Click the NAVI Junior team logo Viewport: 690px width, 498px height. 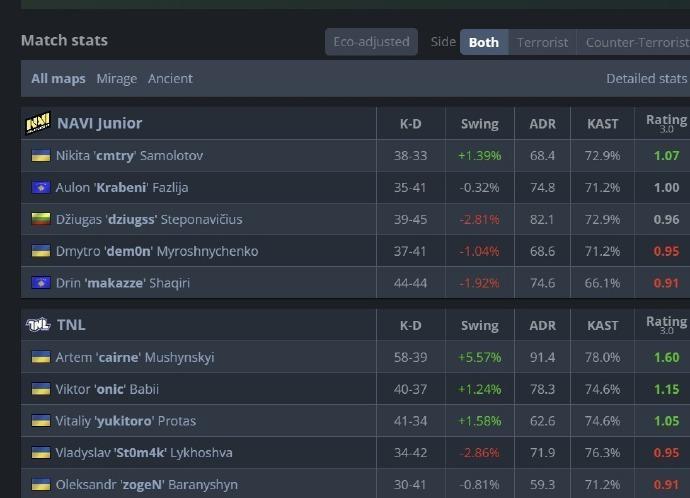click(x=38, y=124)
